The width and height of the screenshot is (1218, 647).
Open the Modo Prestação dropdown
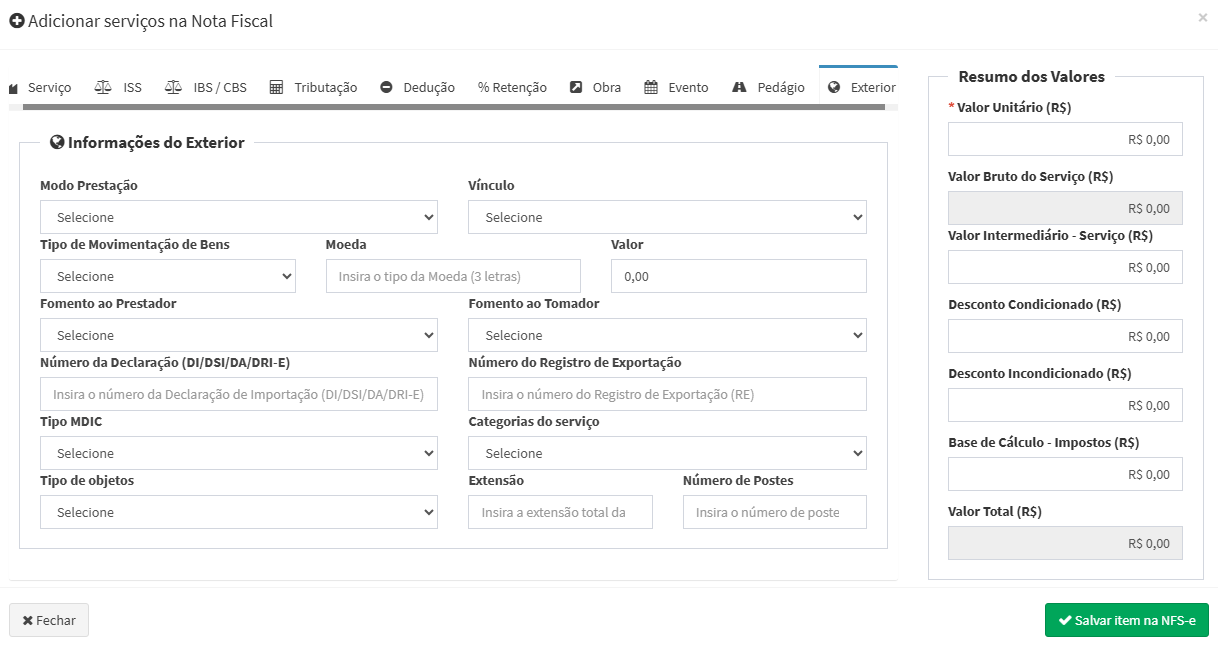point(238,217)
